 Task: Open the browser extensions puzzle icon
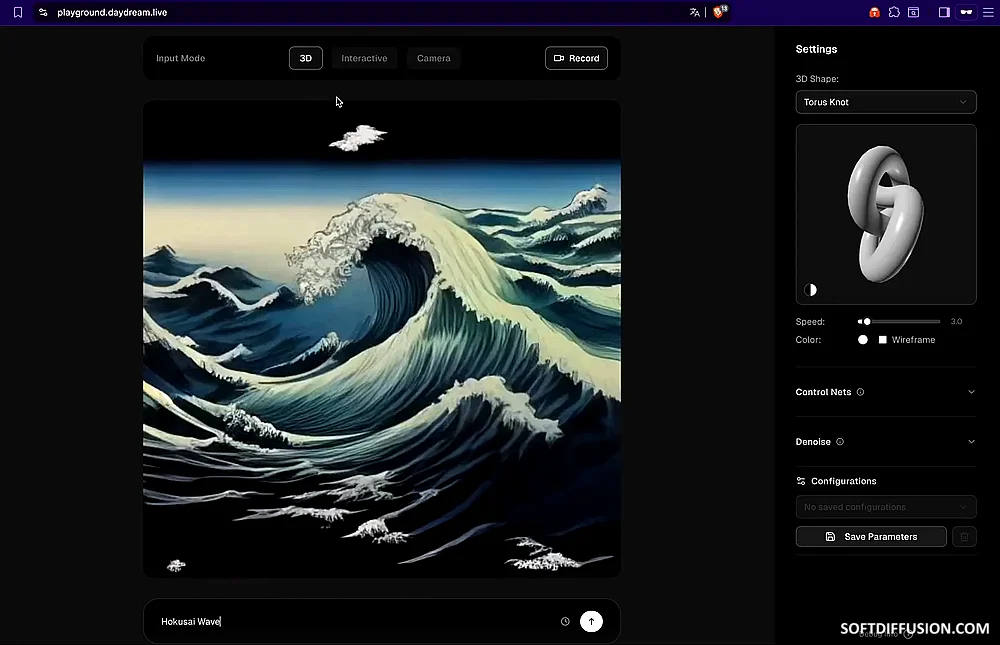(x=894, y=12)
